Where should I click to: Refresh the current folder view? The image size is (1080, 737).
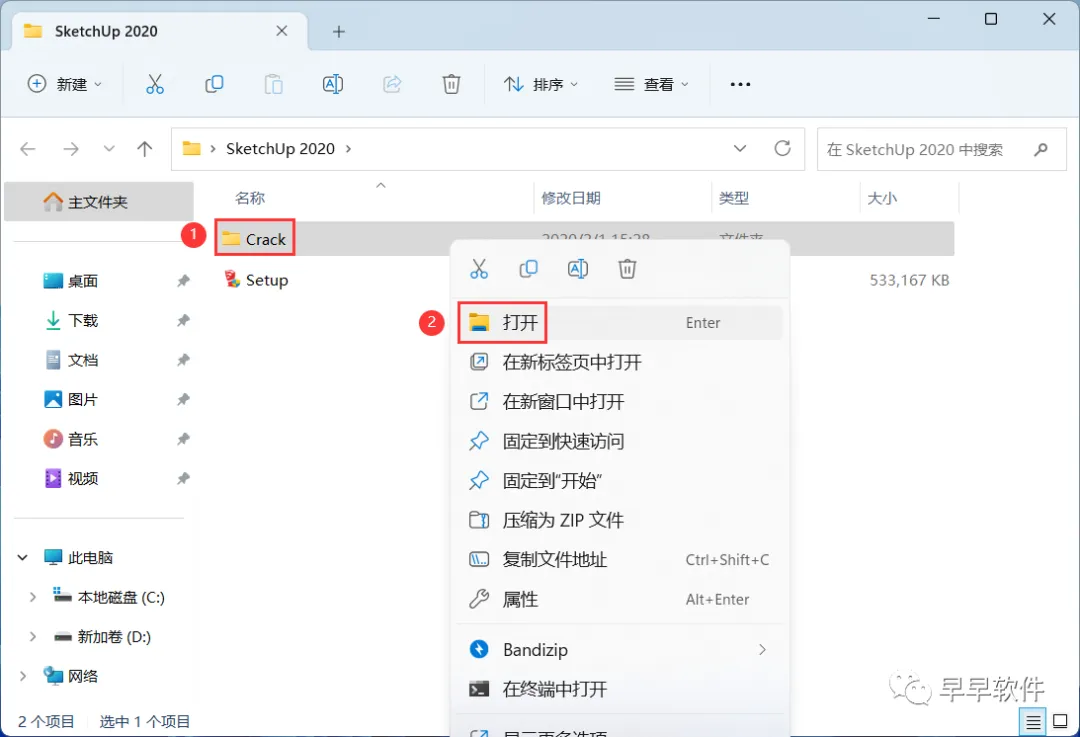pos(782,148)
